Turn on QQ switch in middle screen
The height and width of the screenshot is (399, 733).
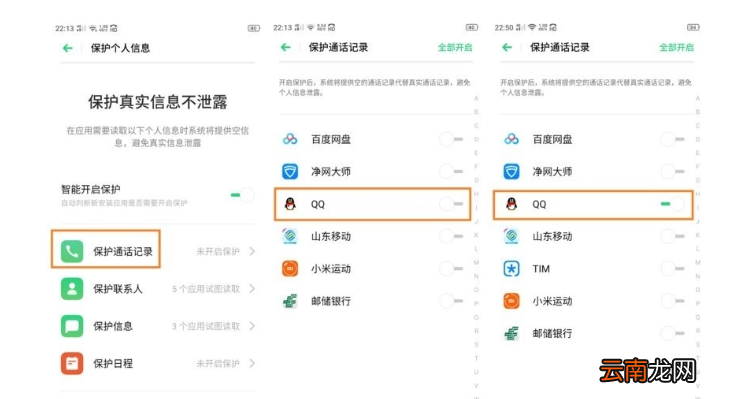pos(451,204)
